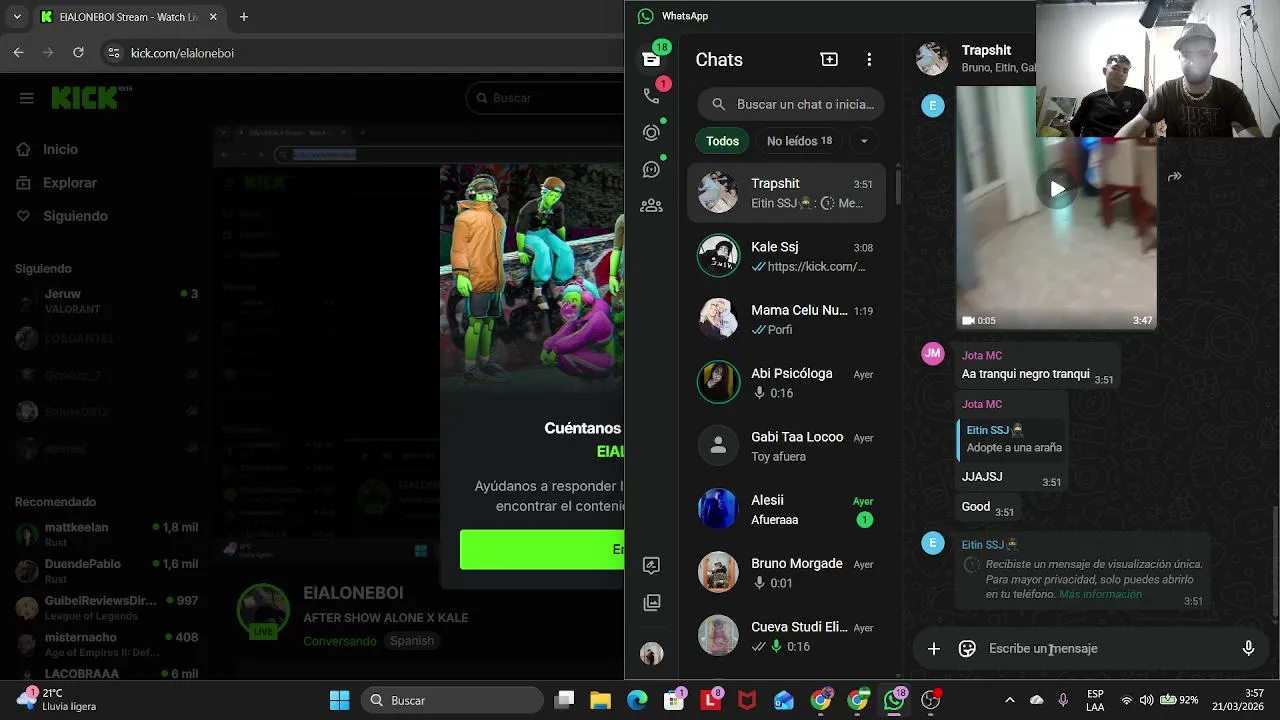Open the emoji and sticker picker
This screenshot has height=720, width=1280.
(967, 649)
